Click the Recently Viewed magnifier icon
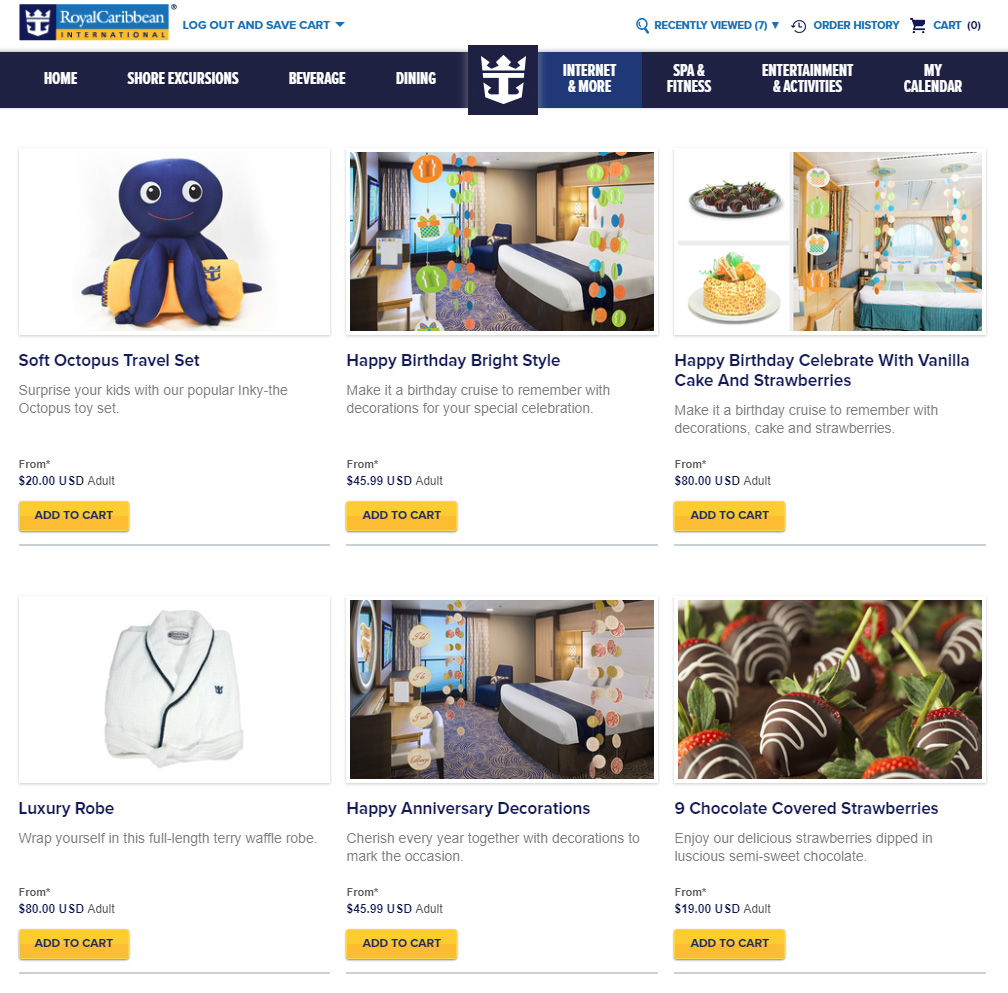 pos(642,26)
